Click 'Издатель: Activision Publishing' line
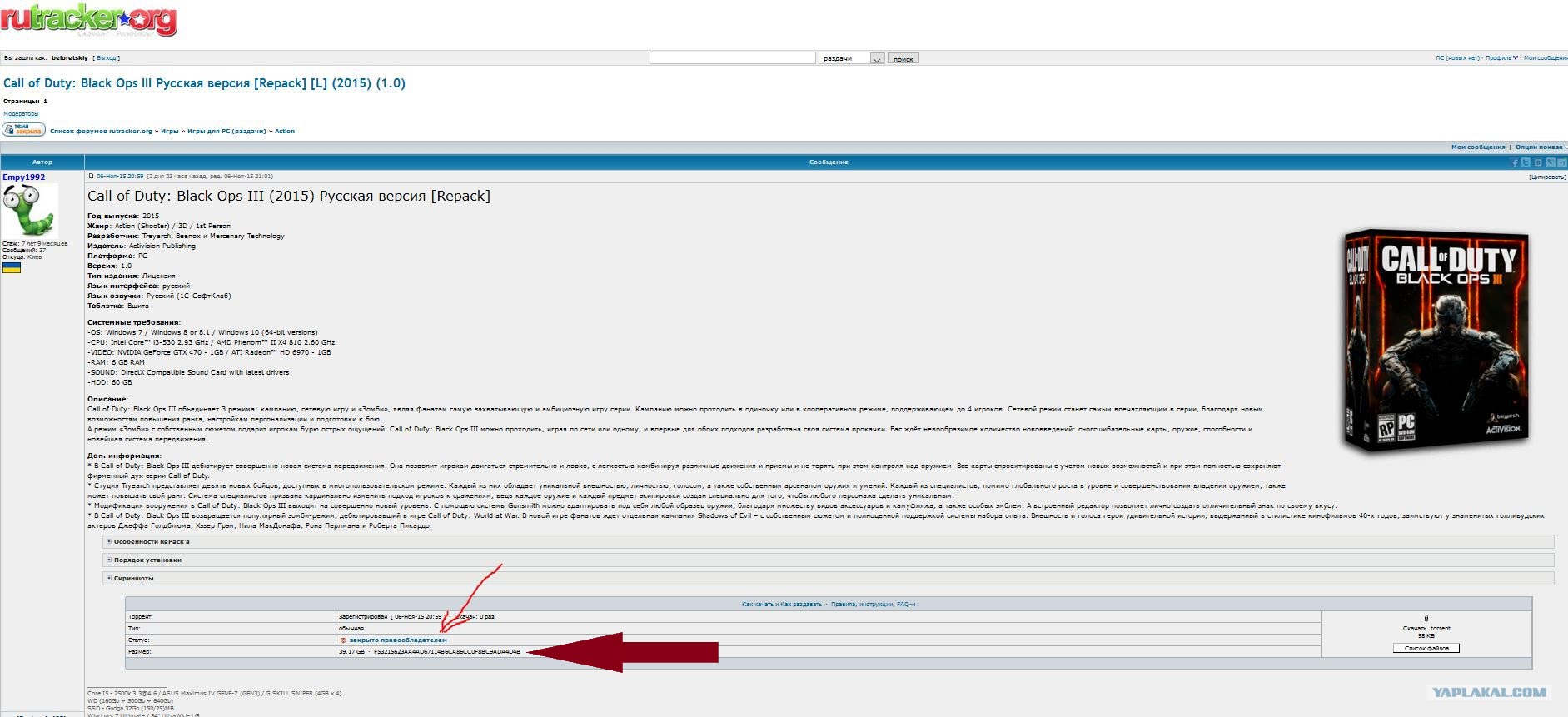1568x717 pixels. [142, 246]
